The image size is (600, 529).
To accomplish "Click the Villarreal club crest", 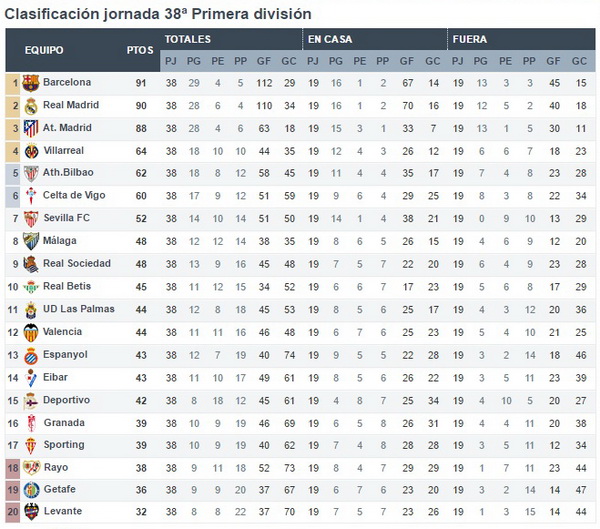I will tap(31, 151).
